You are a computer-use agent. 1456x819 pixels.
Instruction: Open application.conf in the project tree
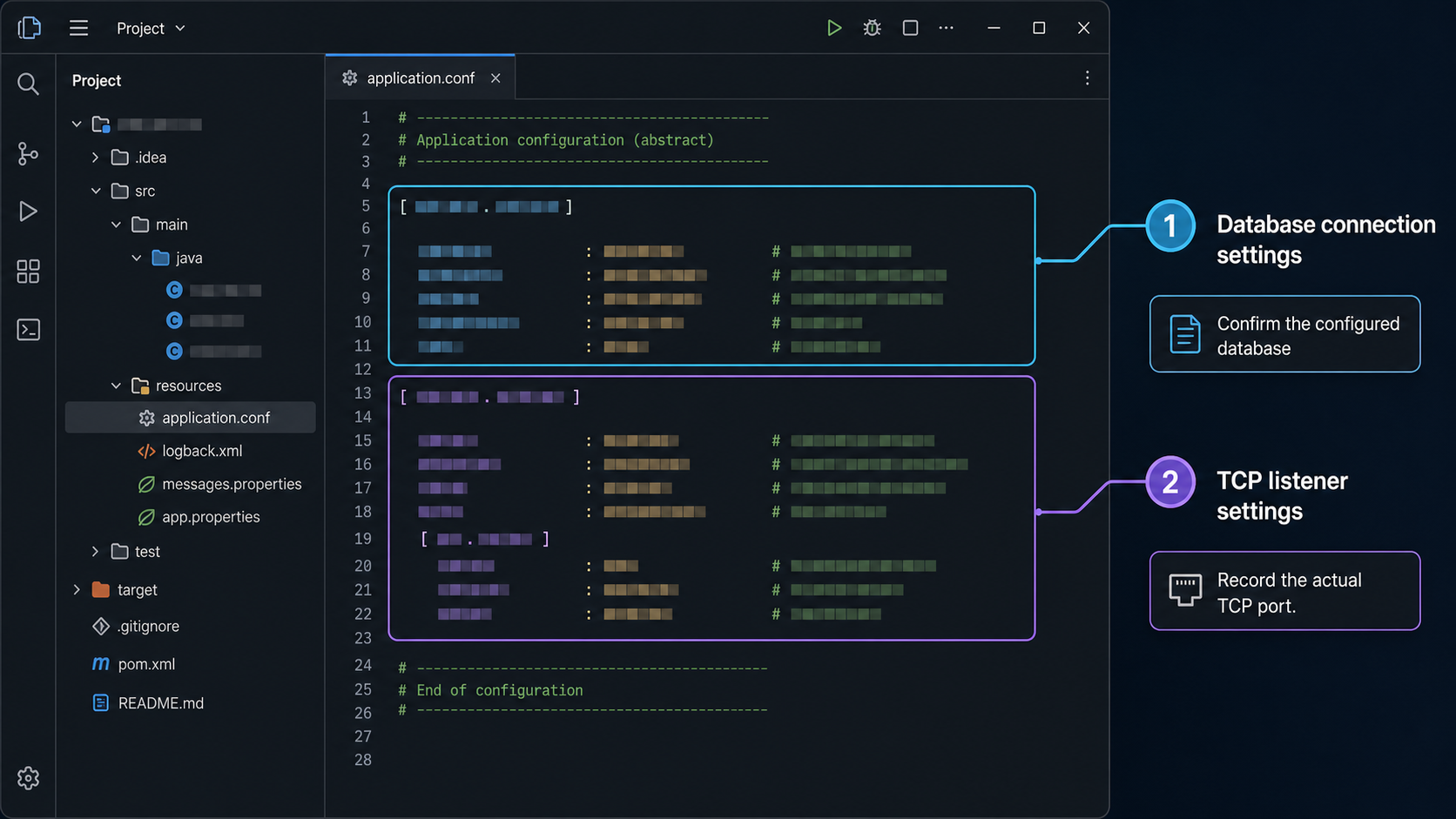click(191, 418)
